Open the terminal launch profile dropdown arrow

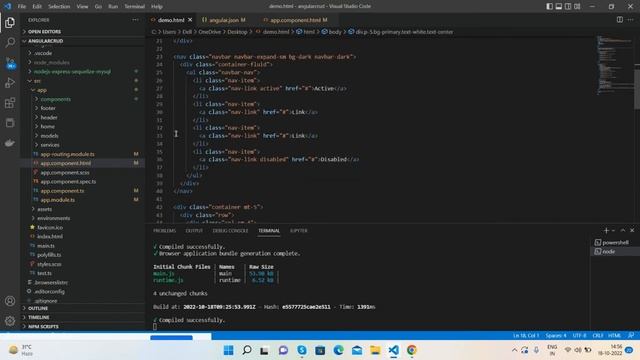tap(613, 231)
